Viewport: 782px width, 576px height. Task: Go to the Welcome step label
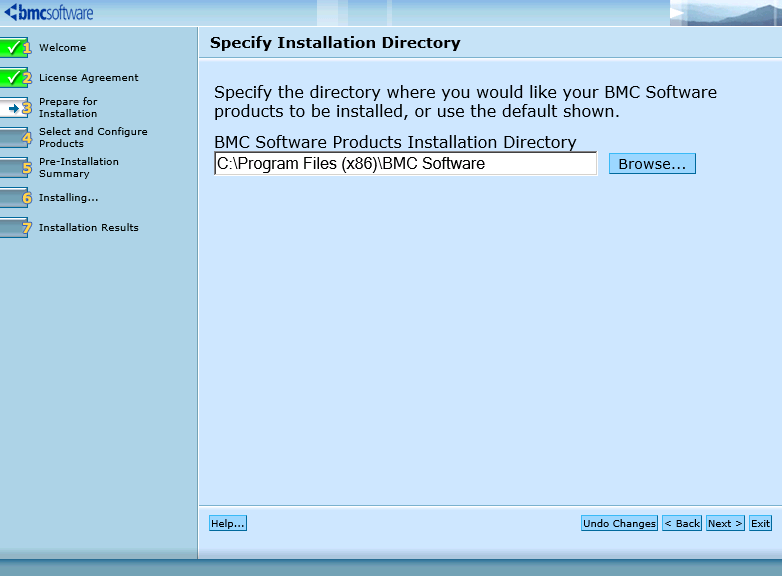[63, 48]
